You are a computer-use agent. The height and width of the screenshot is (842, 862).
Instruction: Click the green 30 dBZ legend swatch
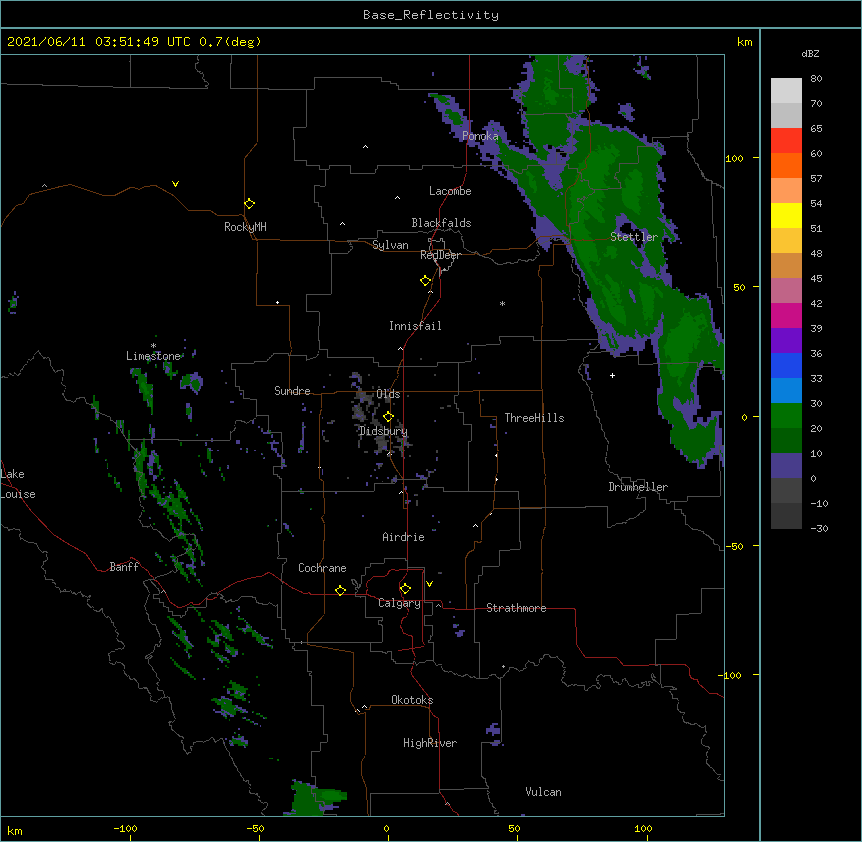pos(786,416)
